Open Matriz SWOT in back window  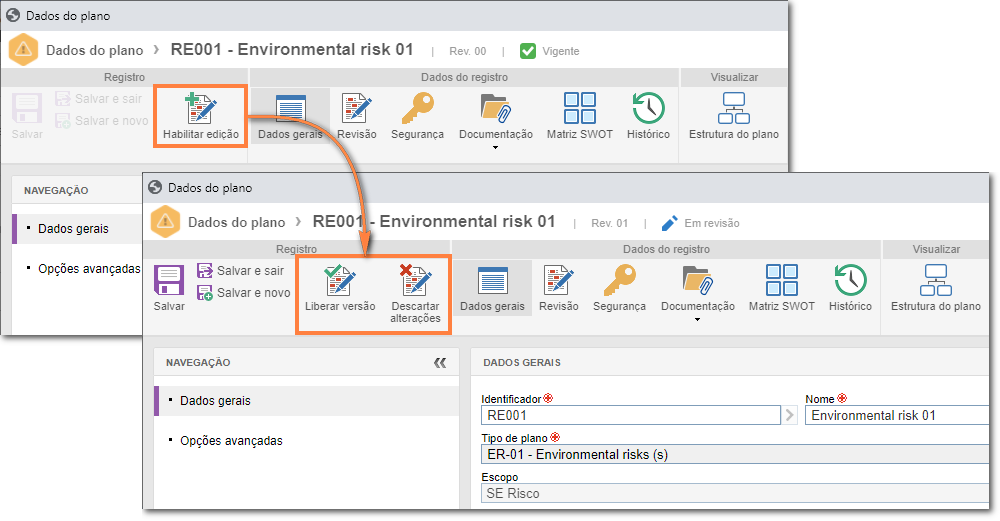tap(579, 117)
